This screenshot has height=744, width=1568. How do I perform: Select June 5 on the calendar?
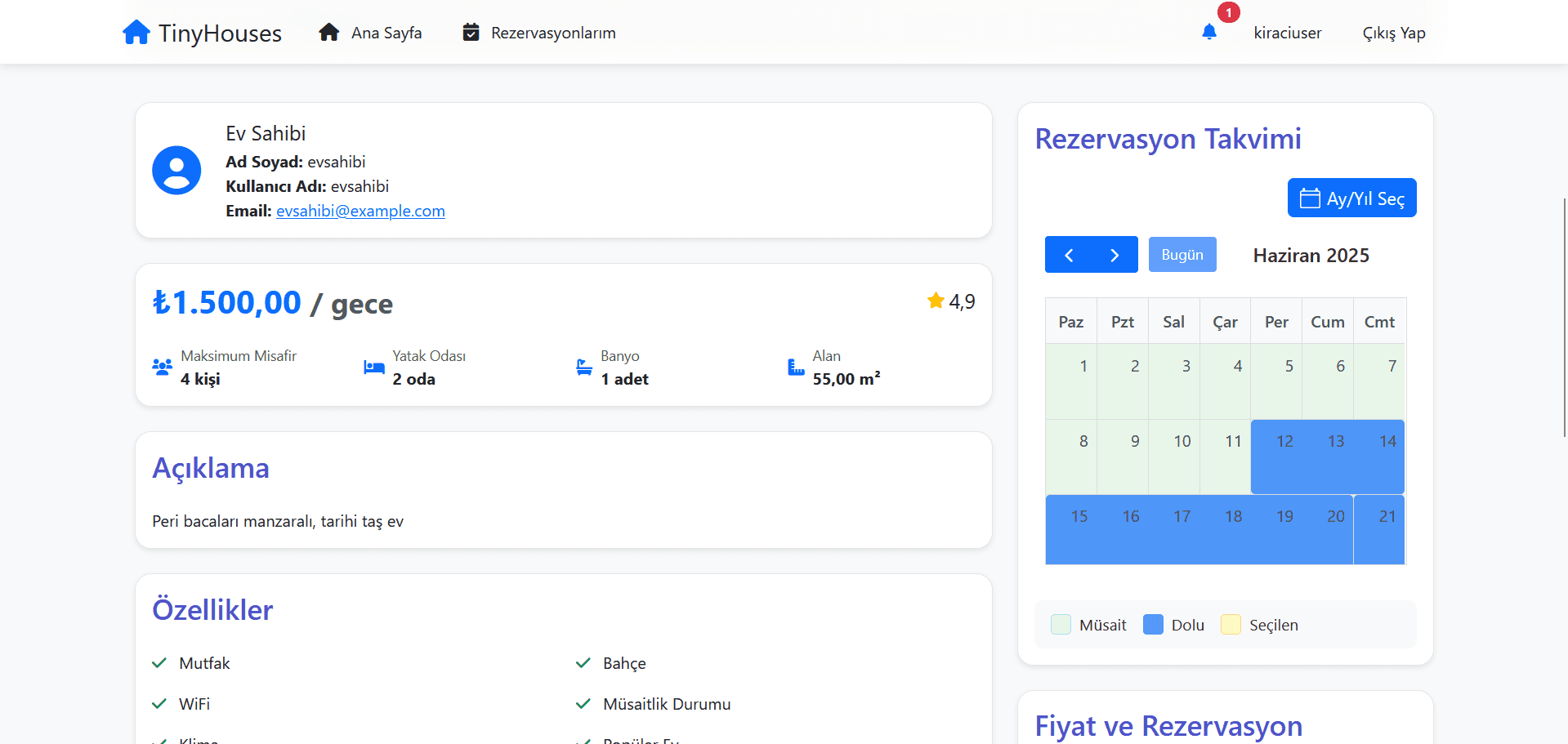pos(1277,381)
